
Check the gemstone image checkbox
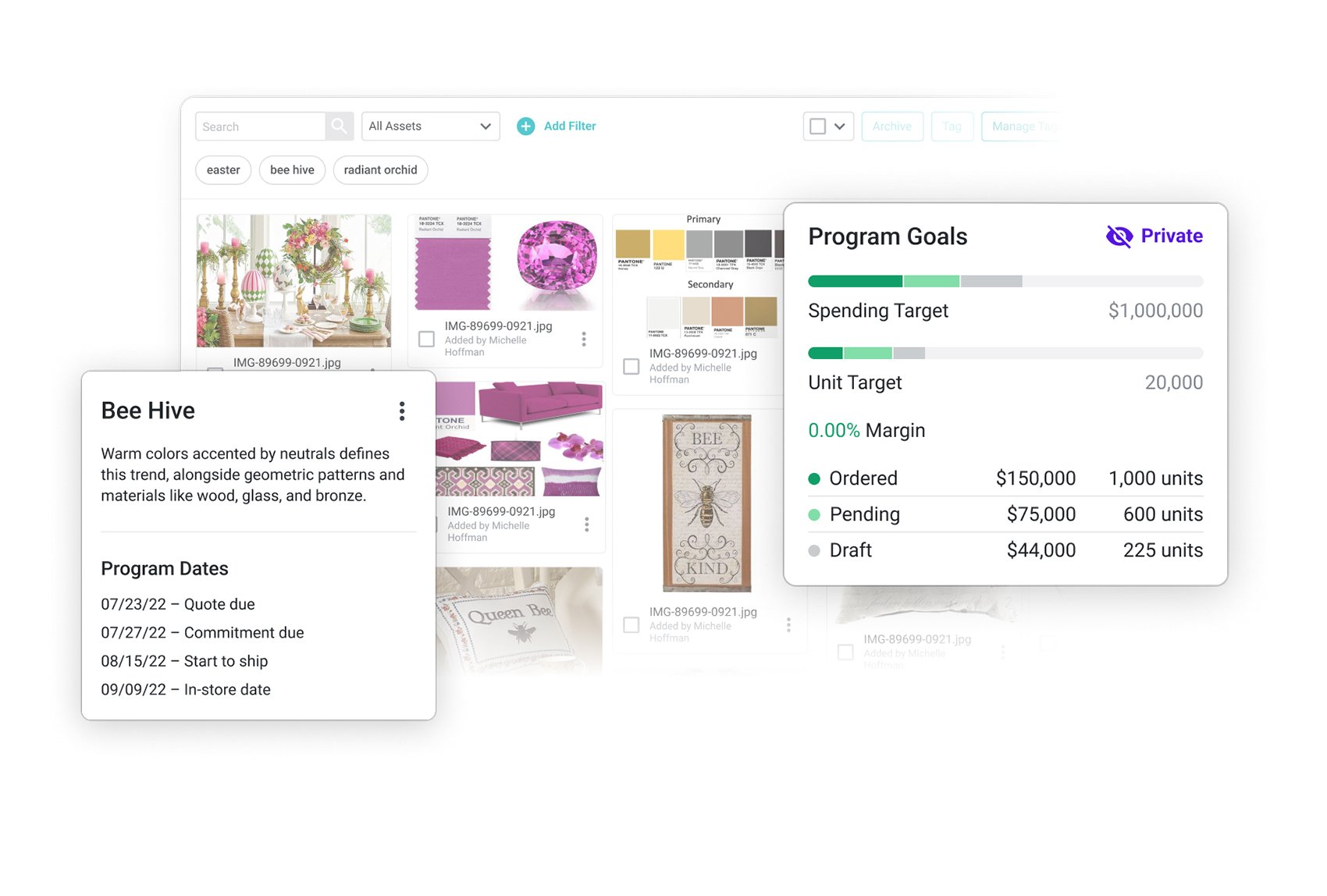[x=427, y=340]
